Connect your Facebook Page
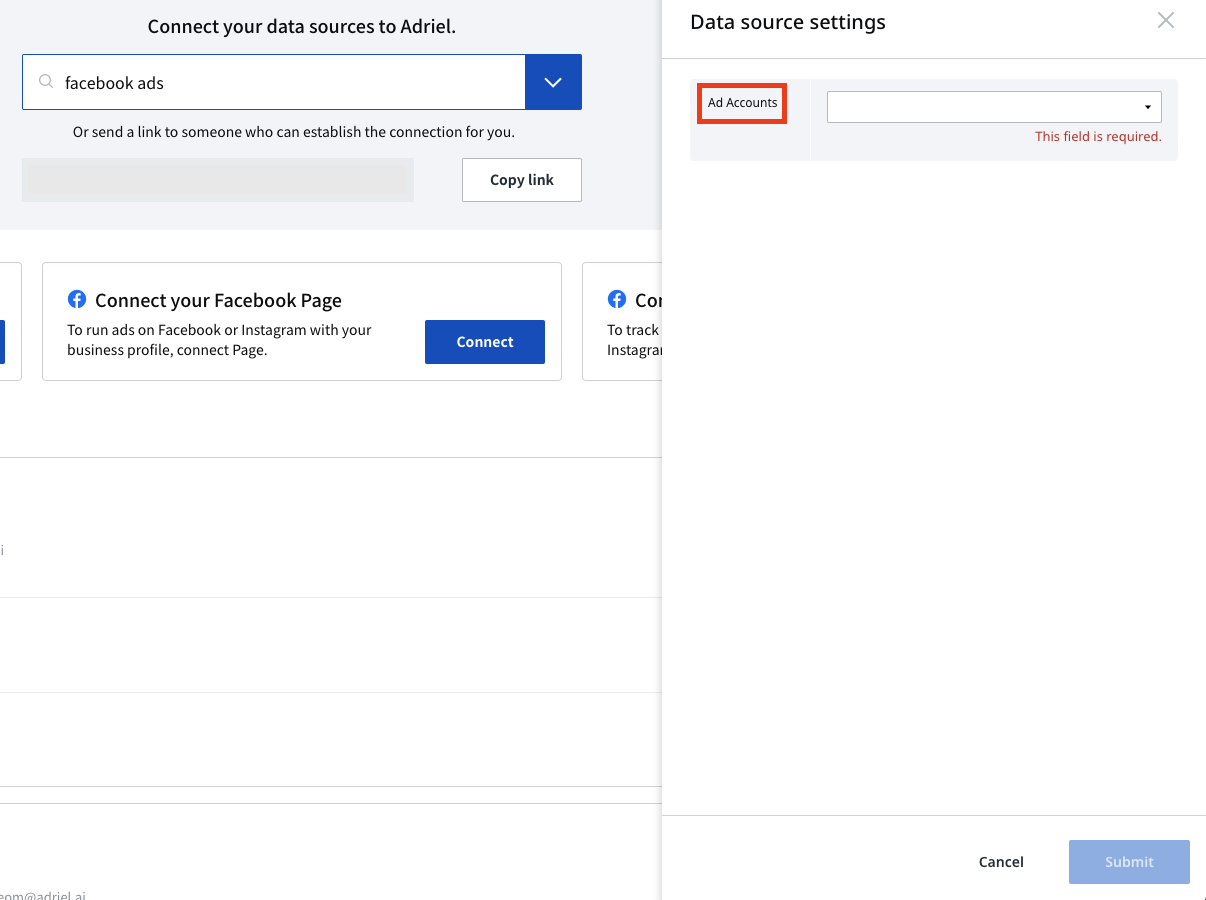This screenshot has height=900, width=1206. pyautogui.click(x=485, y=342)
